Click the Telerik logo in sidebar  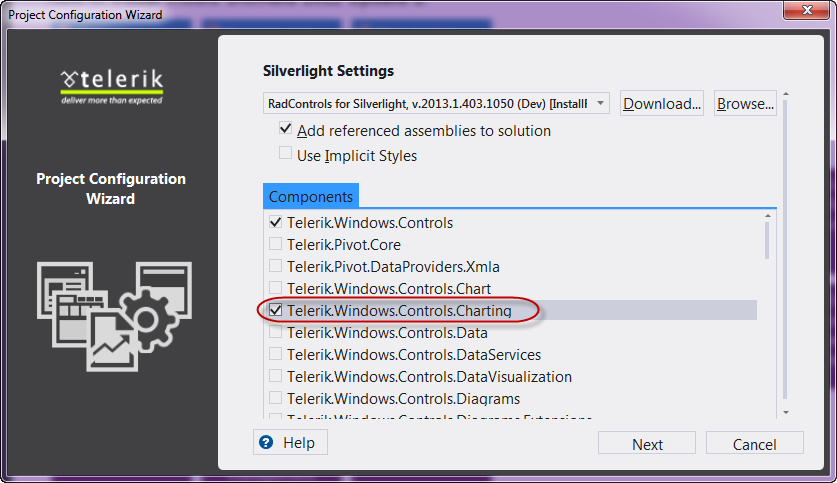pyautogui.click(x=111, y=84)
